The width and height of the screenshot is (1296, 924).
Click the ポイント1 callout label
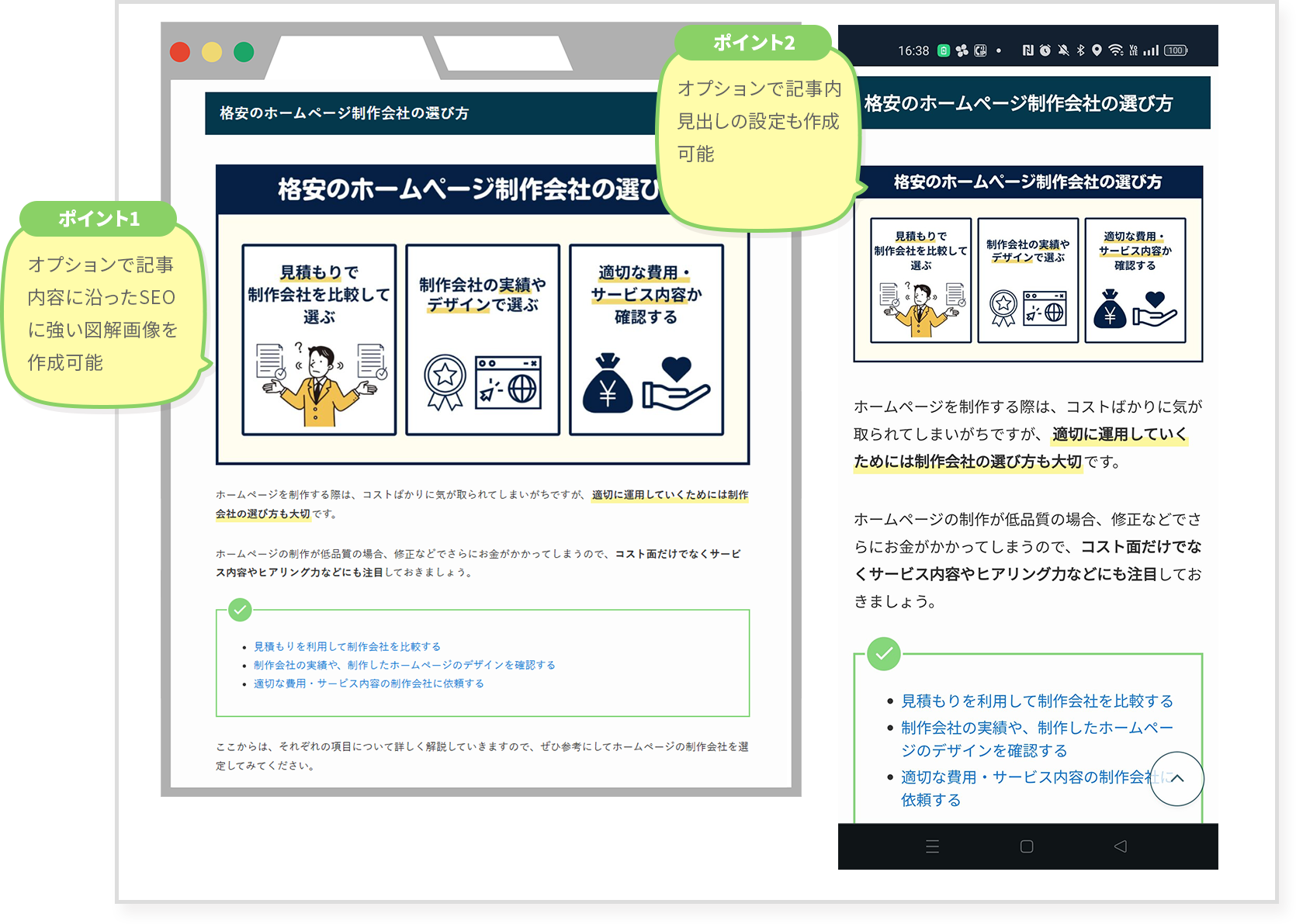99,219
